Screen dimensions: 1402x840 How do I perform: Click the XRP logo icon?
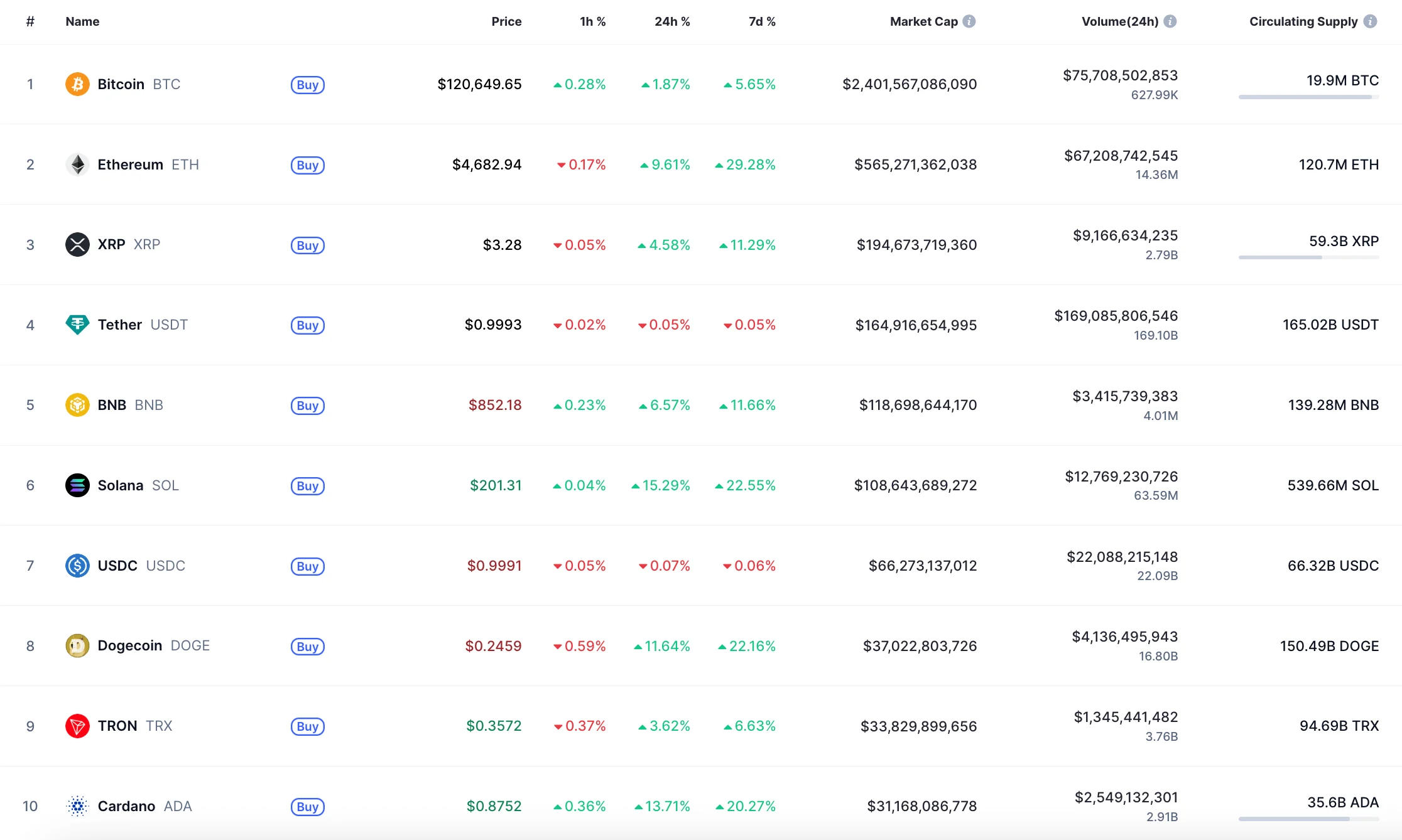(77, 245)
